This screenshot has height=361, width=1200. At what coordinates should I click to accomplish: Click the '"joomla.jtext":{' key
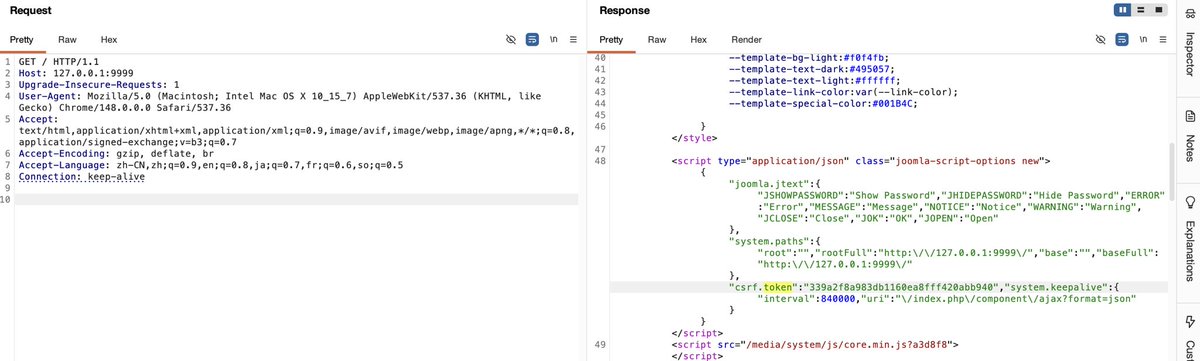coord(776,184)
